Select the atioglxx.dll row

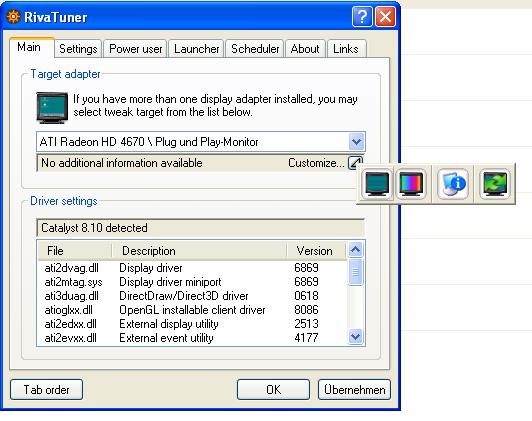192,310
